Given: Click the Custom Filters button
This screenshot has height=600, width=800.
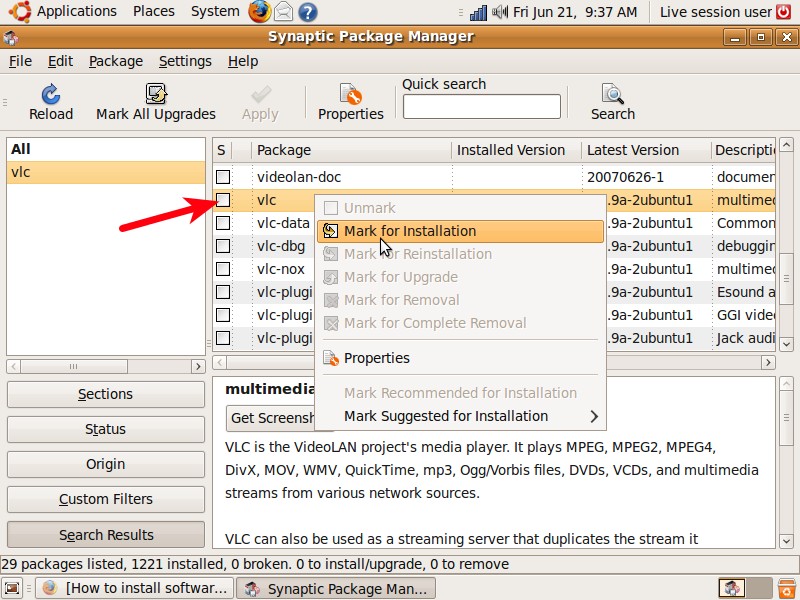Looking at the screenshot, I should [106, 499].
